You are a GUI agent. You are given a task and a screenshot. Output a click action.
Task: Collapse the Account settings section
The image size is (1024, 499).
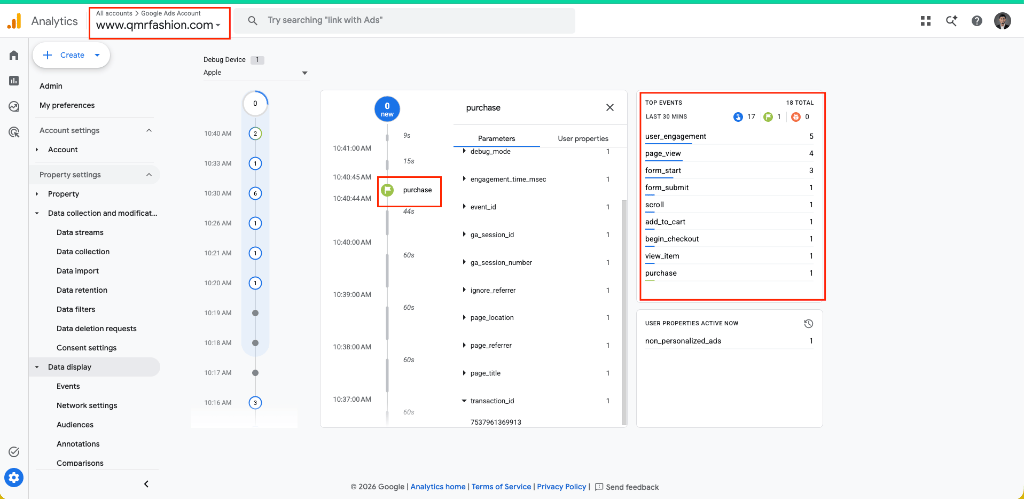149,131
